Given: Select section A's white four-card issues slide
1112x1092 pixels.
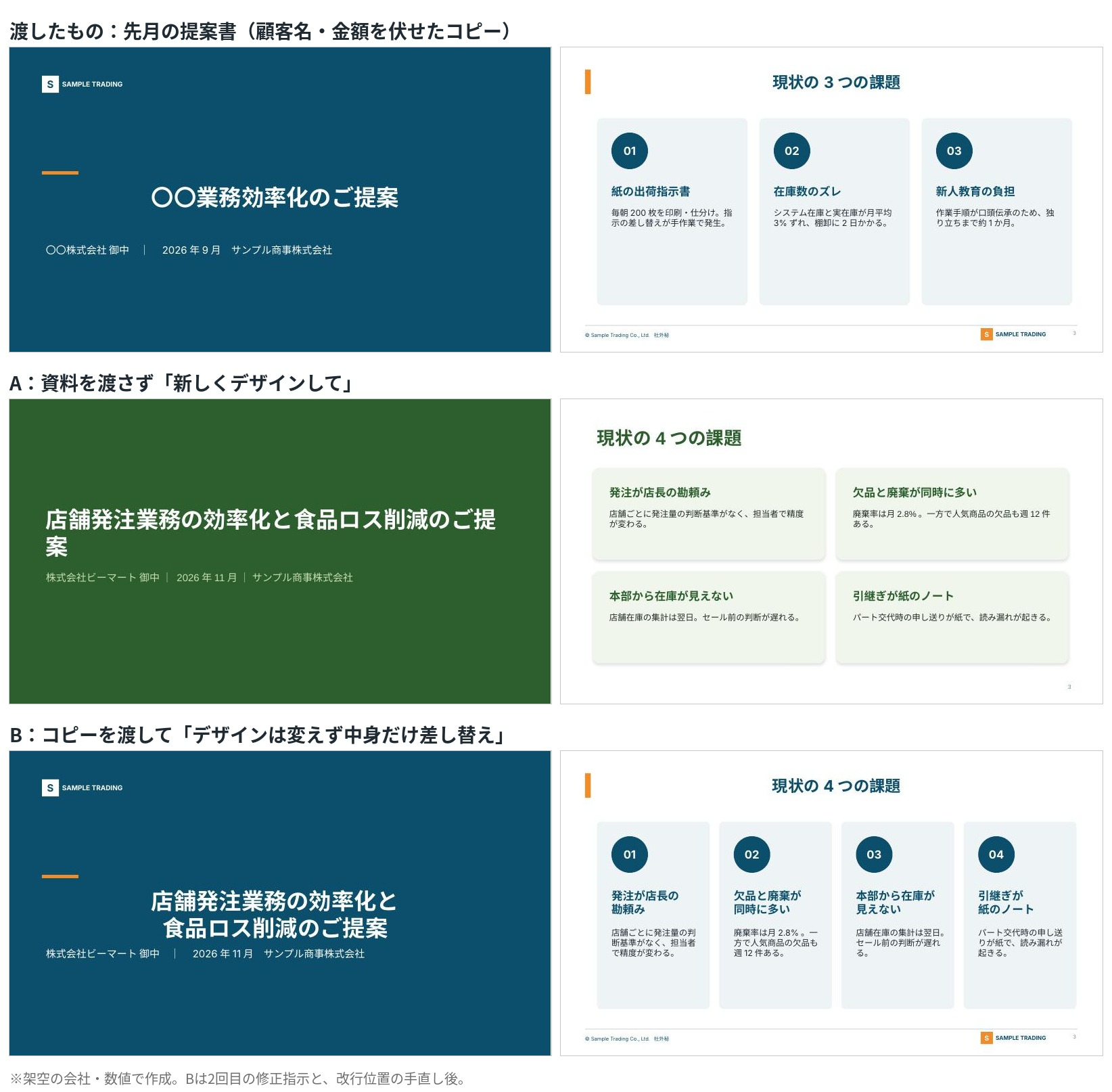Looking at the screenshot, I should [x=831, y=551].
